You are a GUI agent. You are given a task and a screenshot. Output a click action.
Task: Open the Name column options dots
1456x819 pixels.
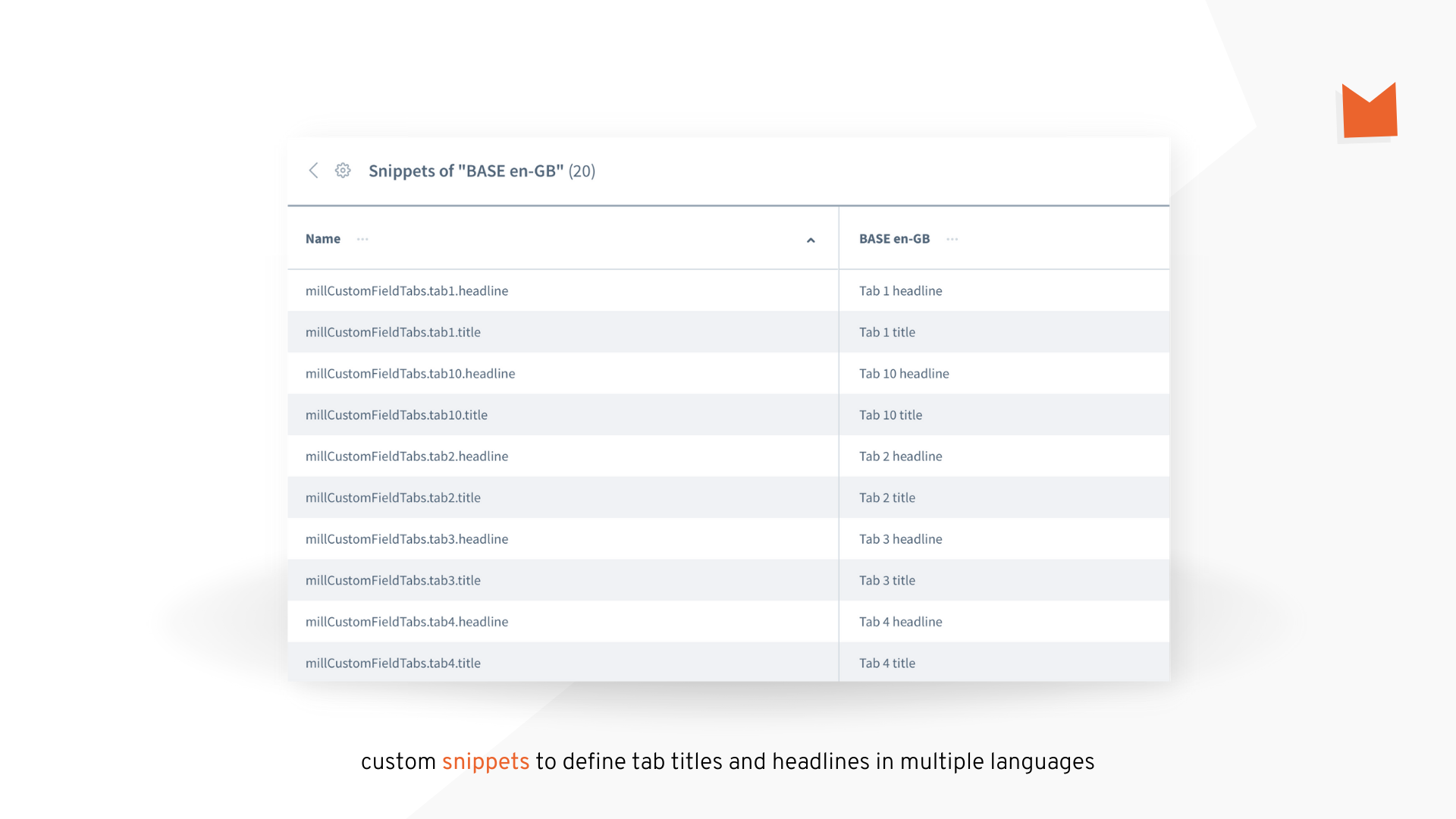coord(362,239)
